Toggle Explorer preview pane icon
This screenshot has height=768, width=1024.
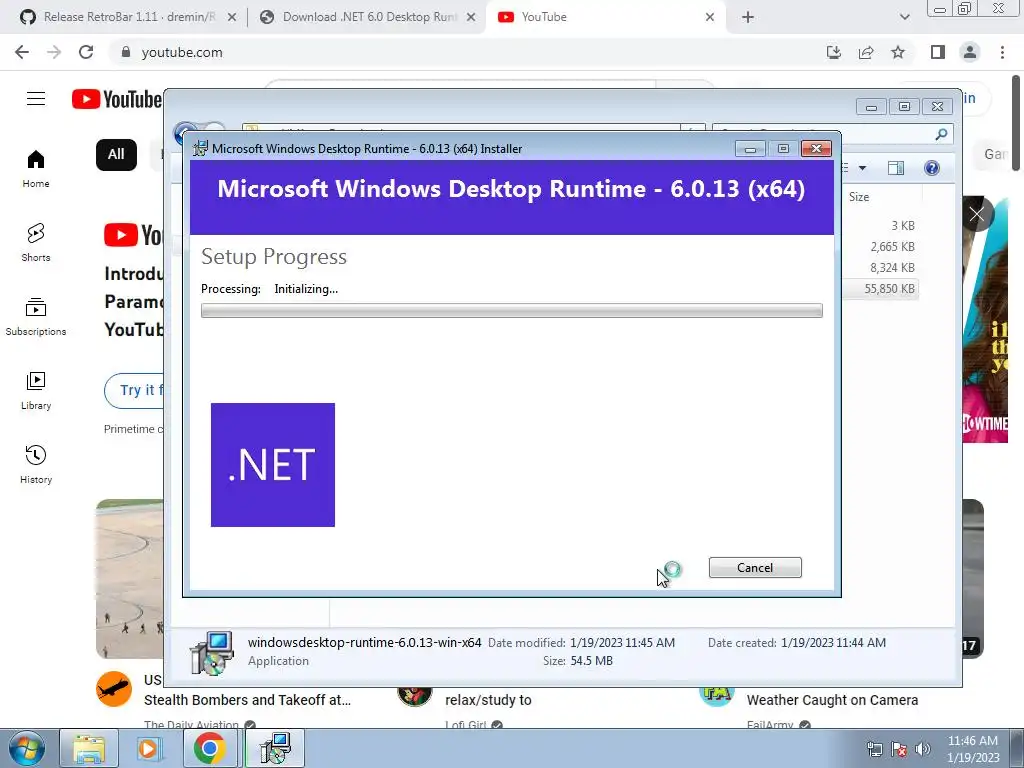pyautogui.click(x=896, y=168)
